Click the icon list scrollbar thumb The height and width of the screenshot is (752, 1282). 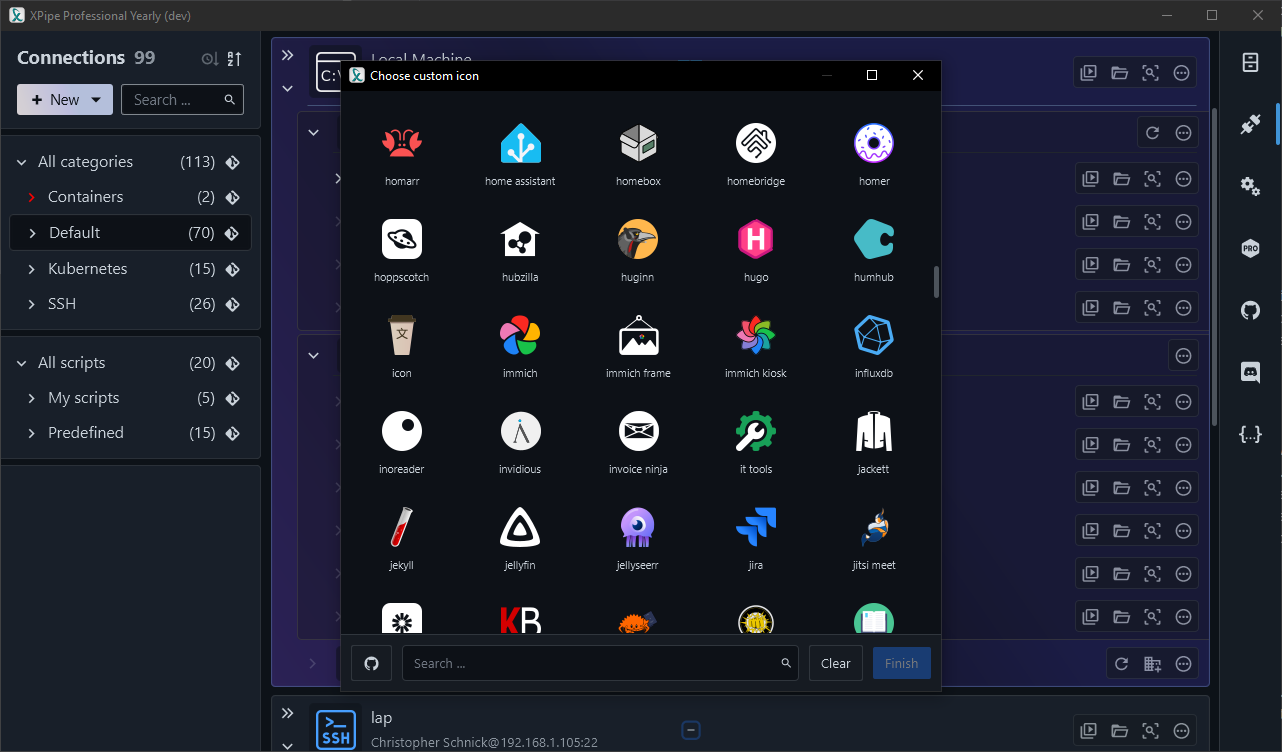point(936,281)
